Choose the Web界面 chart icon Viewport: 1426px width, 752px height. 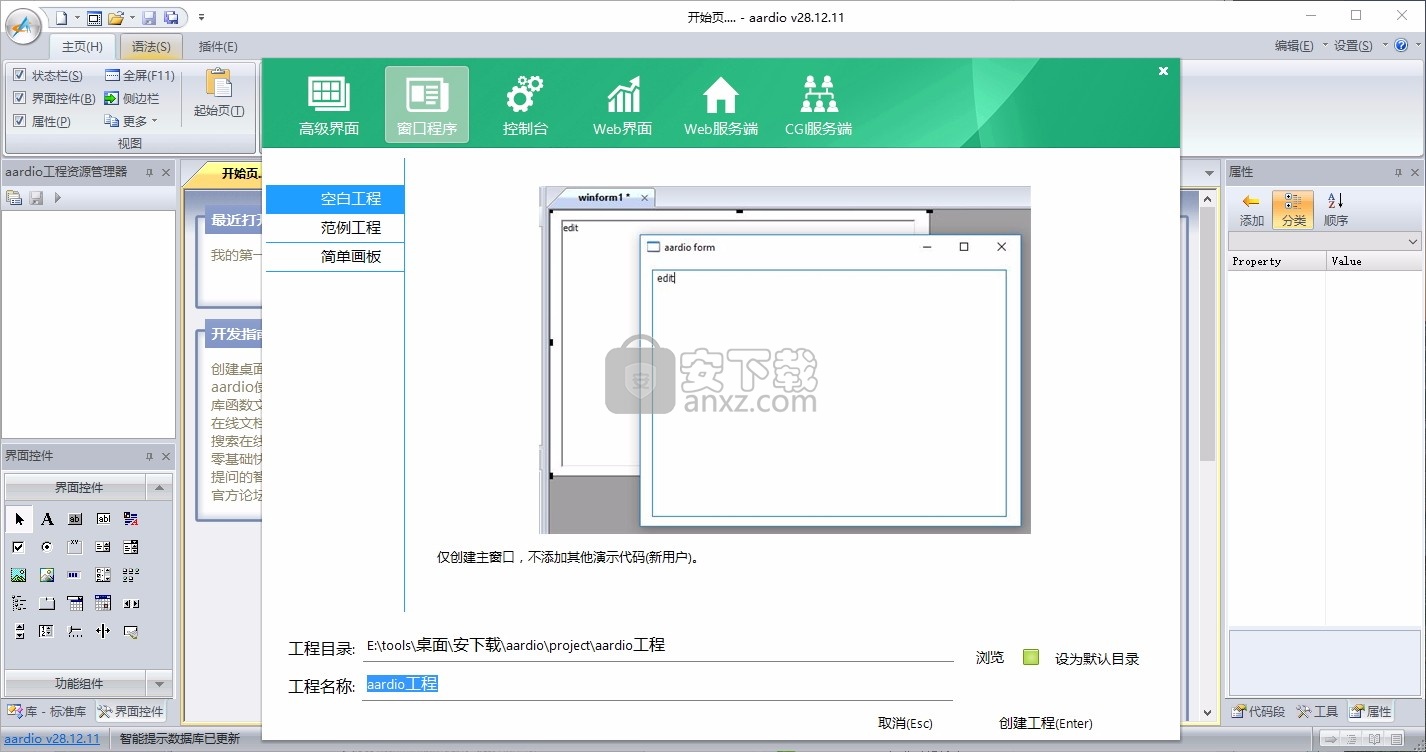[x=623, y=104]
